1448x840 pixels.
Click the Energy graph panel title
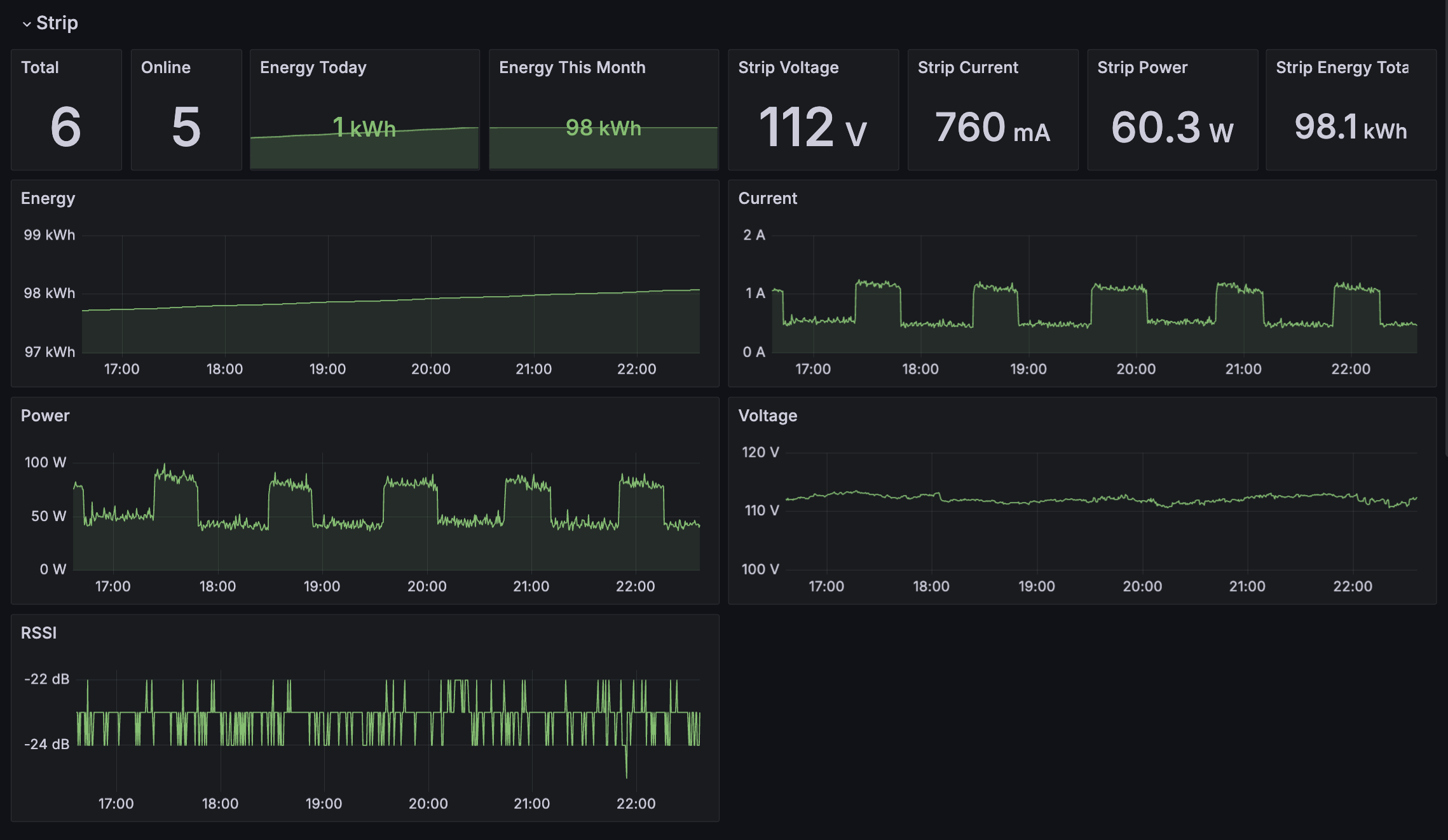48,198
